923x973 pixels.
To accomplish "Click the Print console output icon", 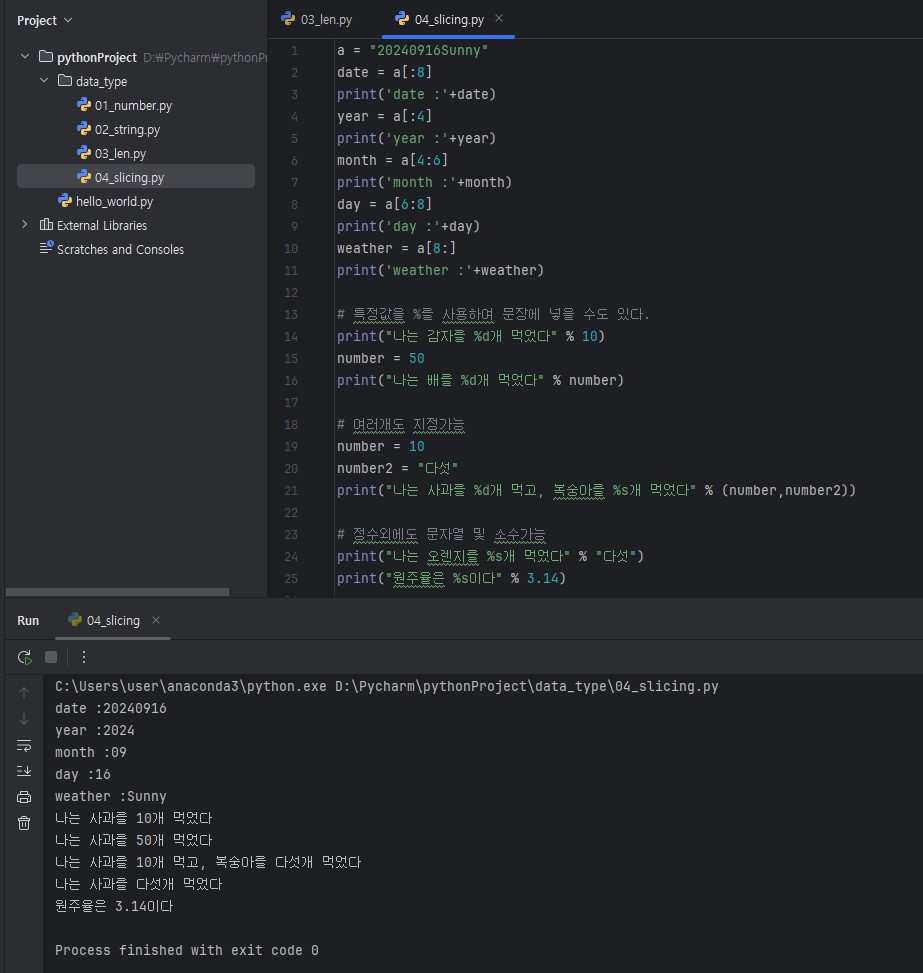I will coord(24,797).
